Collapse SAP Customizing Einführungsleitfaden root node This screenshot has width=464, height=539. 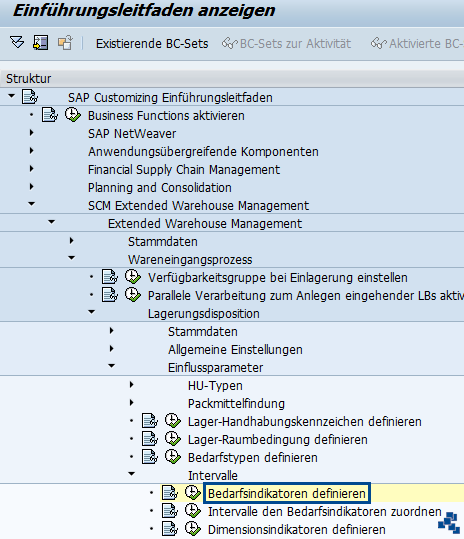(x=12, y=96)
